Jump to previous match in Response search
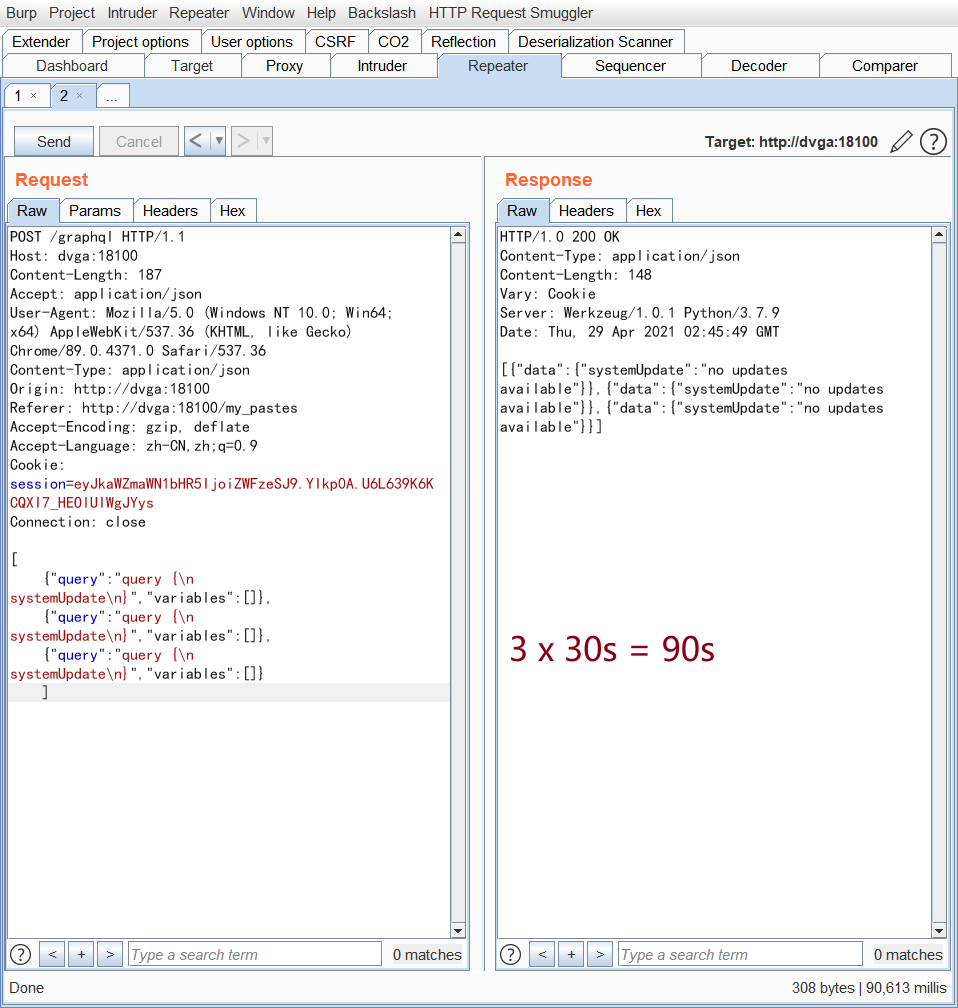The height and width of the screenshot is (1008, 958). coord(542,955)
